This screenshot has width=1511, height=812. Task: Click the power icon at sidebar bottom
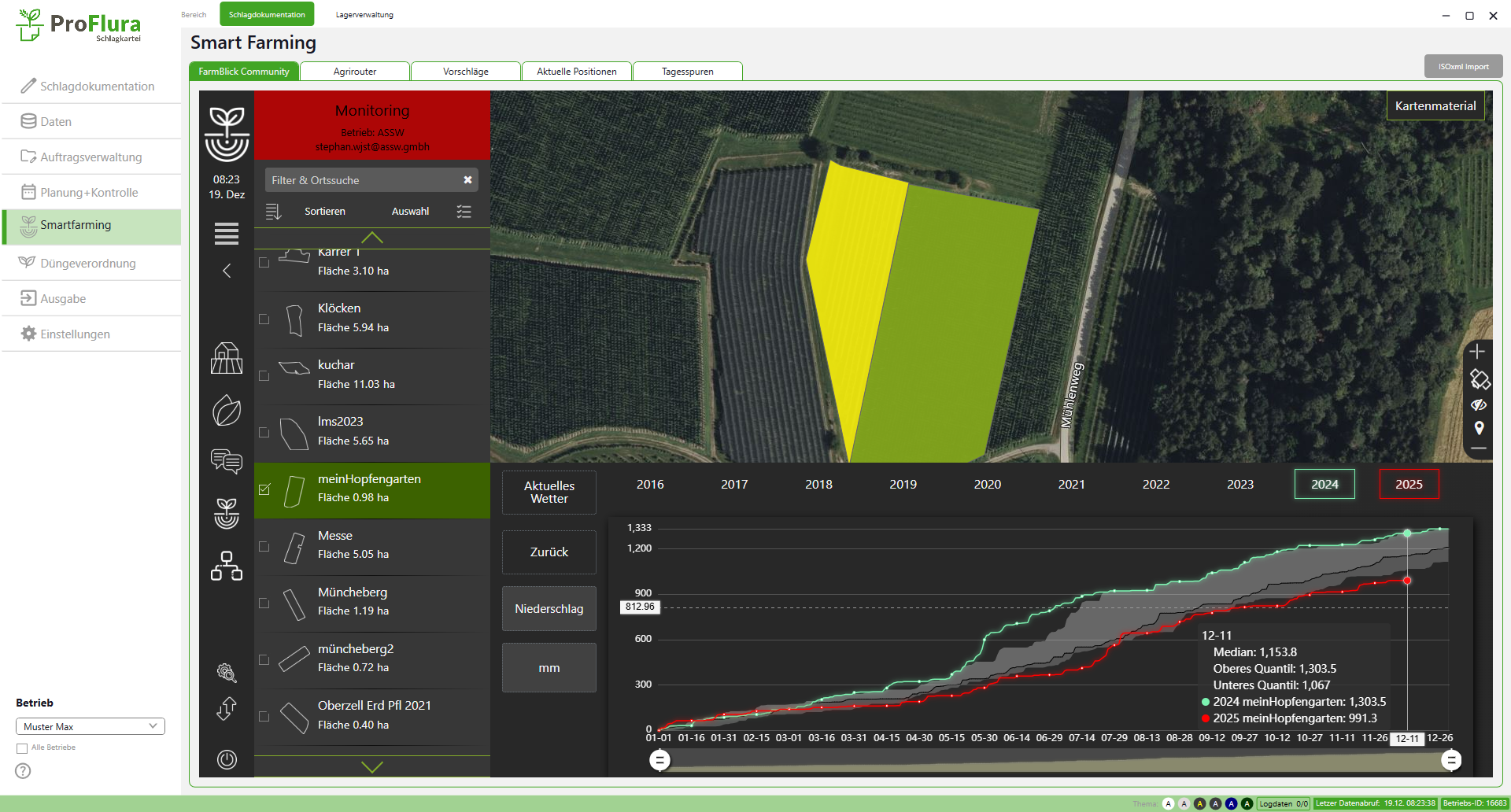227,759
